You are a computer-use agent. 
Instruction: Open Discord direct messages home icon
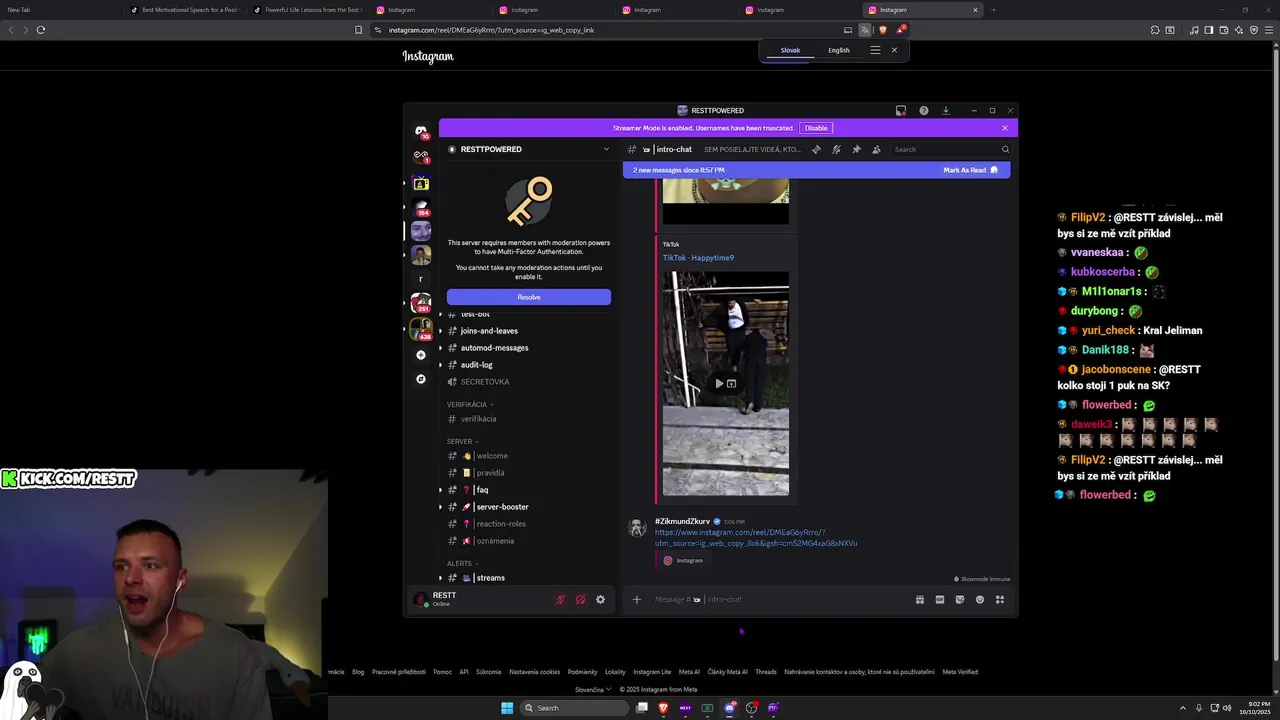click(x=421, y=131)
